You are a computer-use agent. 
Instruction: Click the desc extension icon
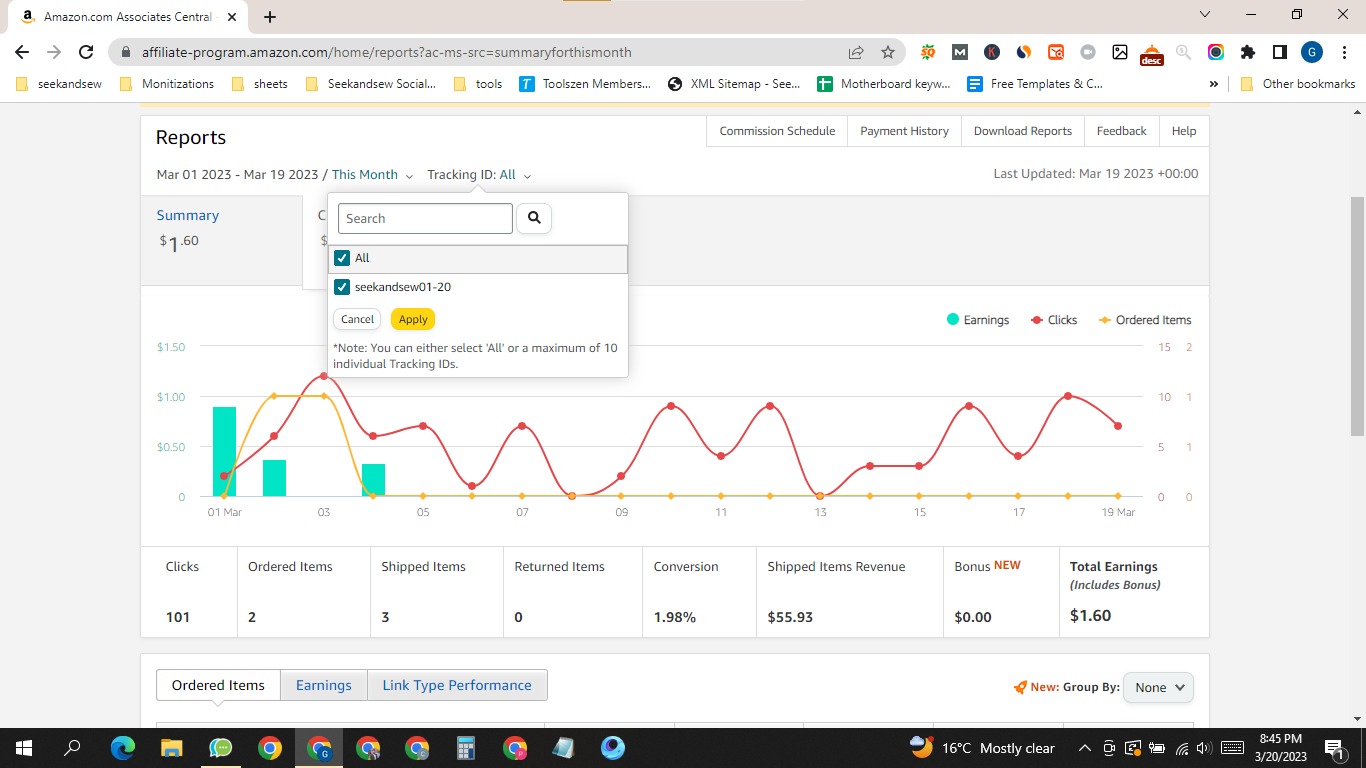point(1151,54)
